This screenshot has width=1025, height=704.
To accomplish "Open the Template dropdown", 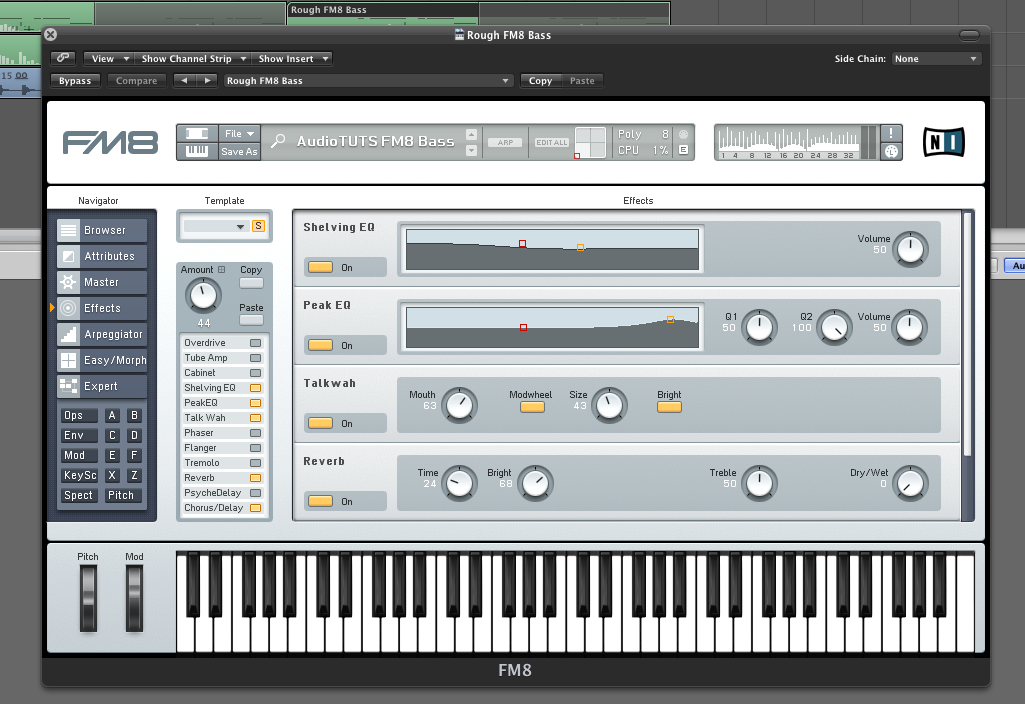I will coord(215,226).
